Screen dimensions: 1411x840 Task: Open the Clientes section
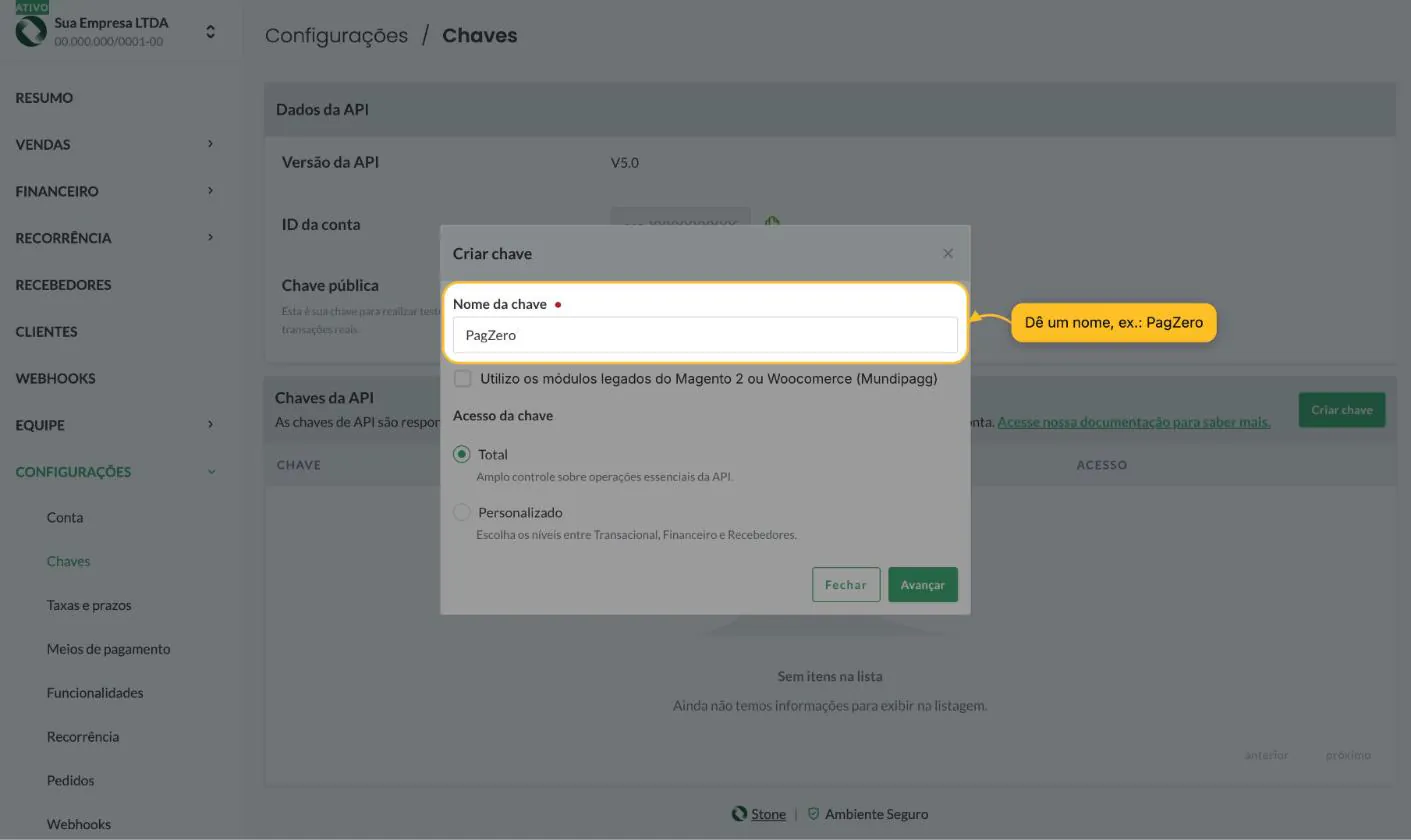pyautogui.click(x=46, y=332)
